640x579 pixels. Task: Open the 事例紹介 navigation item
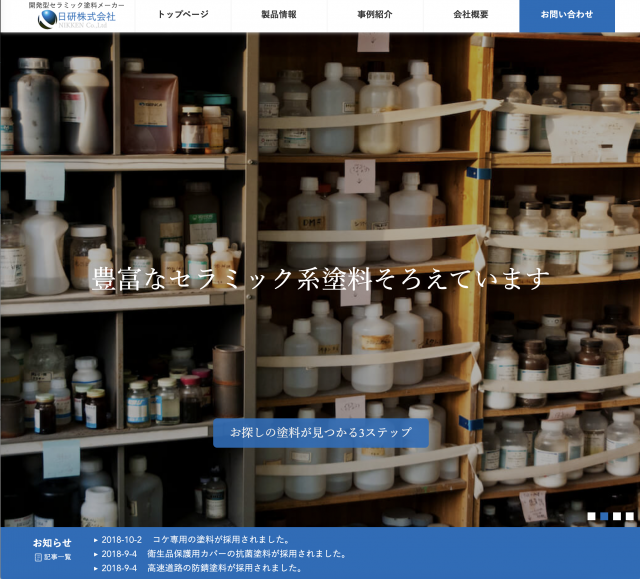[x=375, y=15]
